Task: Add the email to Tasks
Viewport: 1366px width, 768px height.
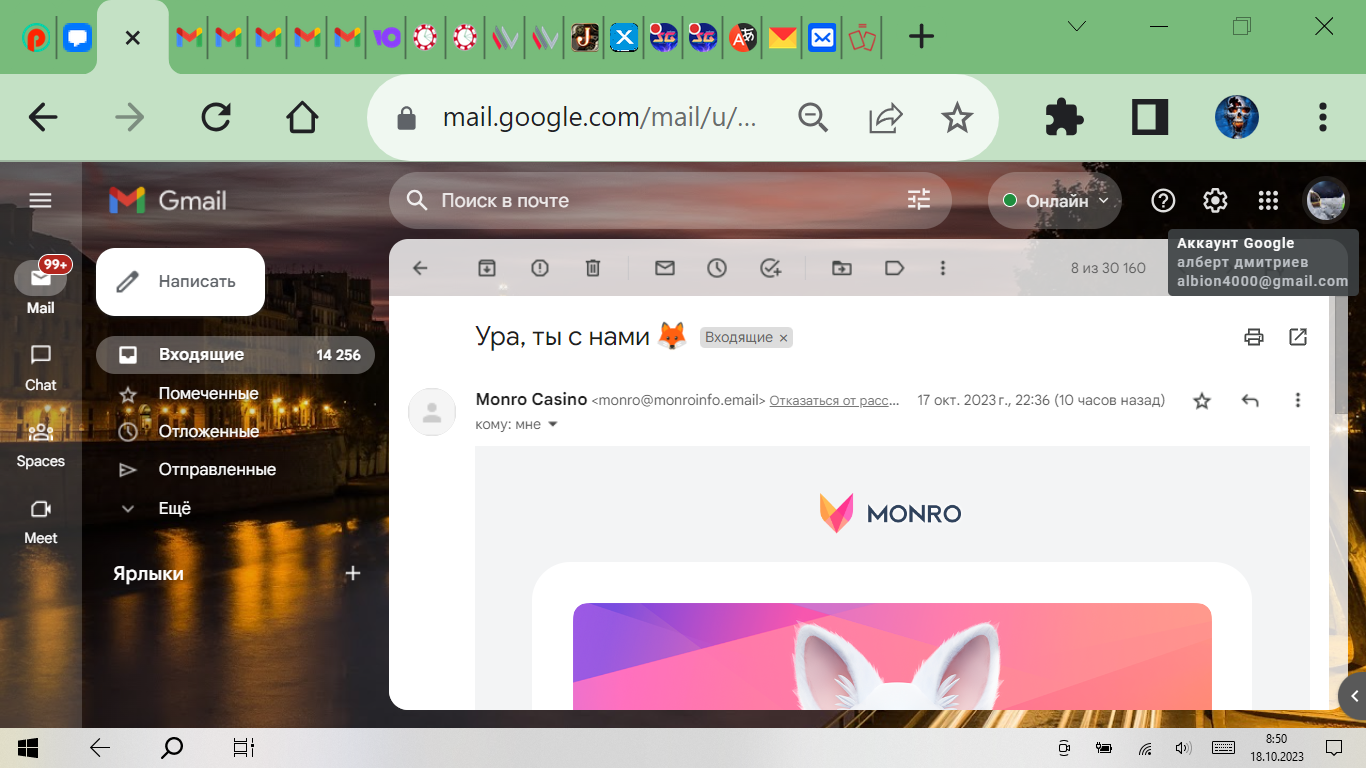Action: (x=770, y=268)
